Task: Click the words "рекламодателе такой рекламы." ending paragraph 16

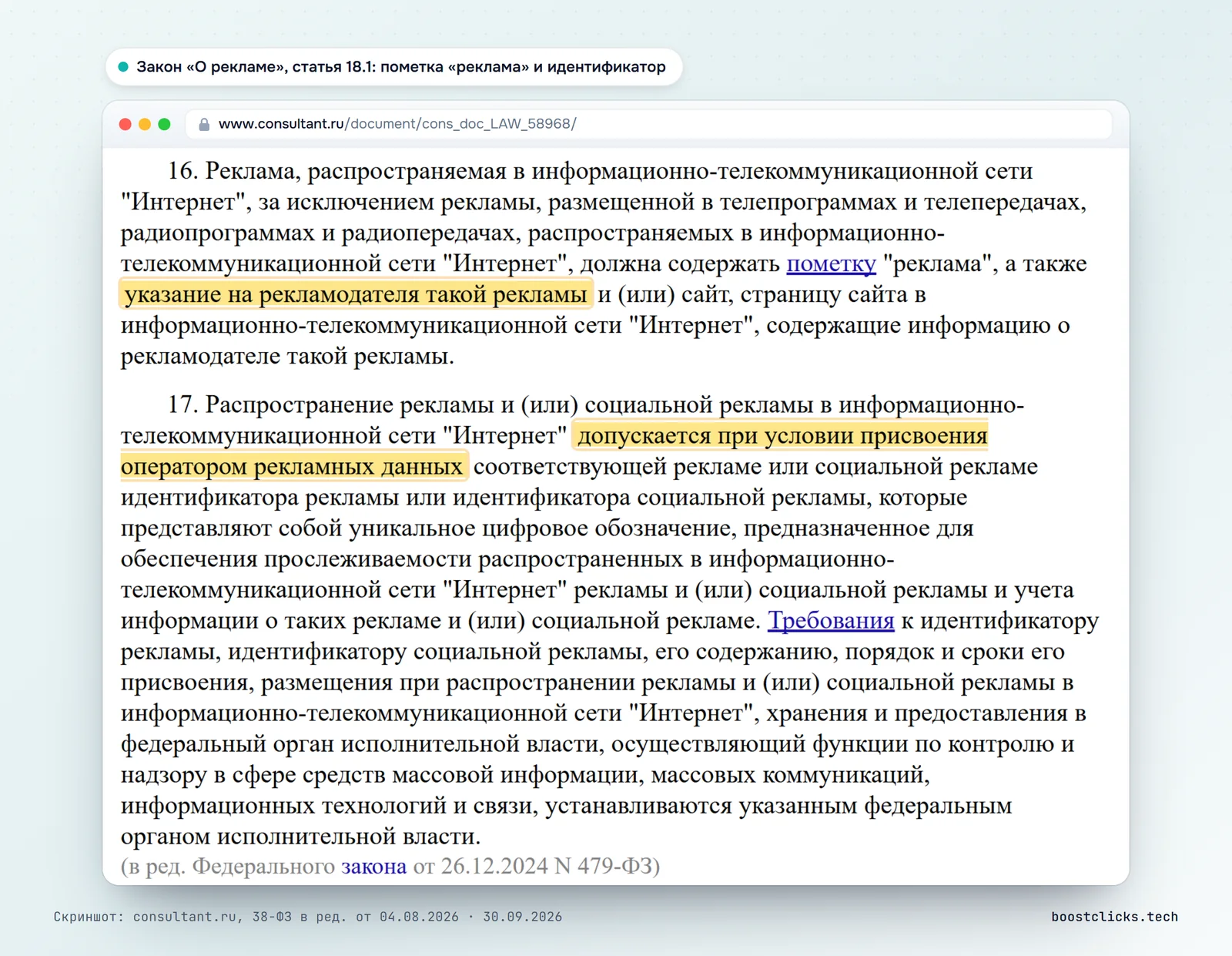Action: tap(287, 357)
